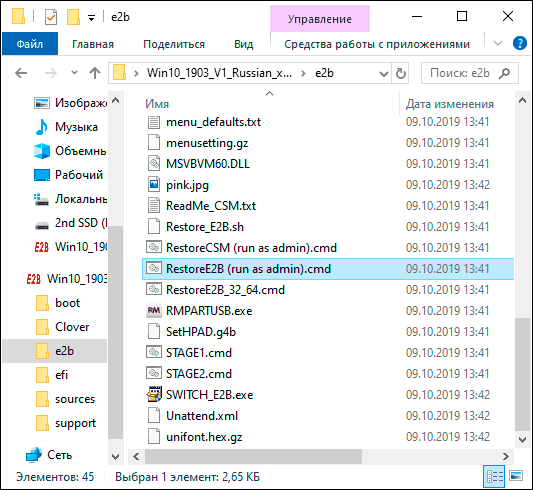Expand the ribbon with the chevron arrow
This screenshot has height=490, width=533.
point(498,43)
